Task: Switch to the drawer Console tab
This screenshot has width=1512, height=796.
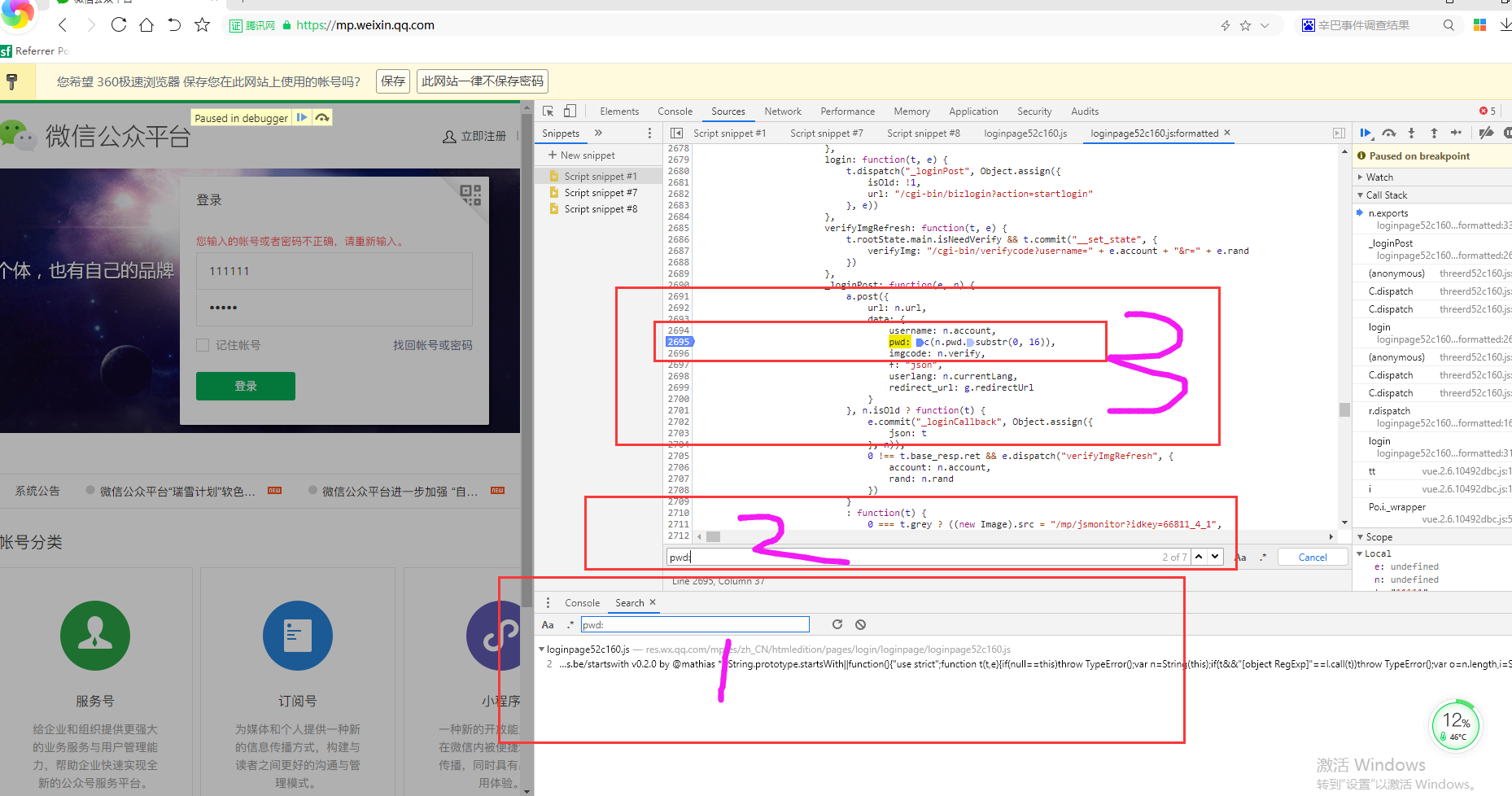Action: [582, 603]
